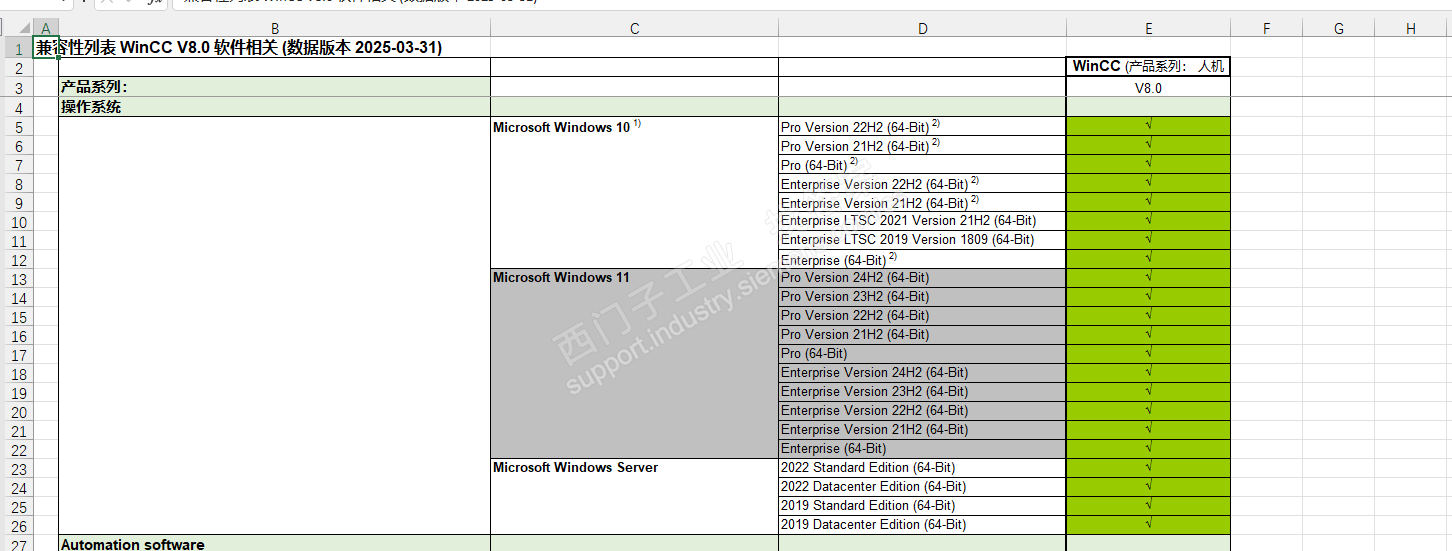Click the Windows 10 'Pro Version 22H2 (64-Bit)' cell
Viewport: 1452px width, 551px height.
pos(922,127)
